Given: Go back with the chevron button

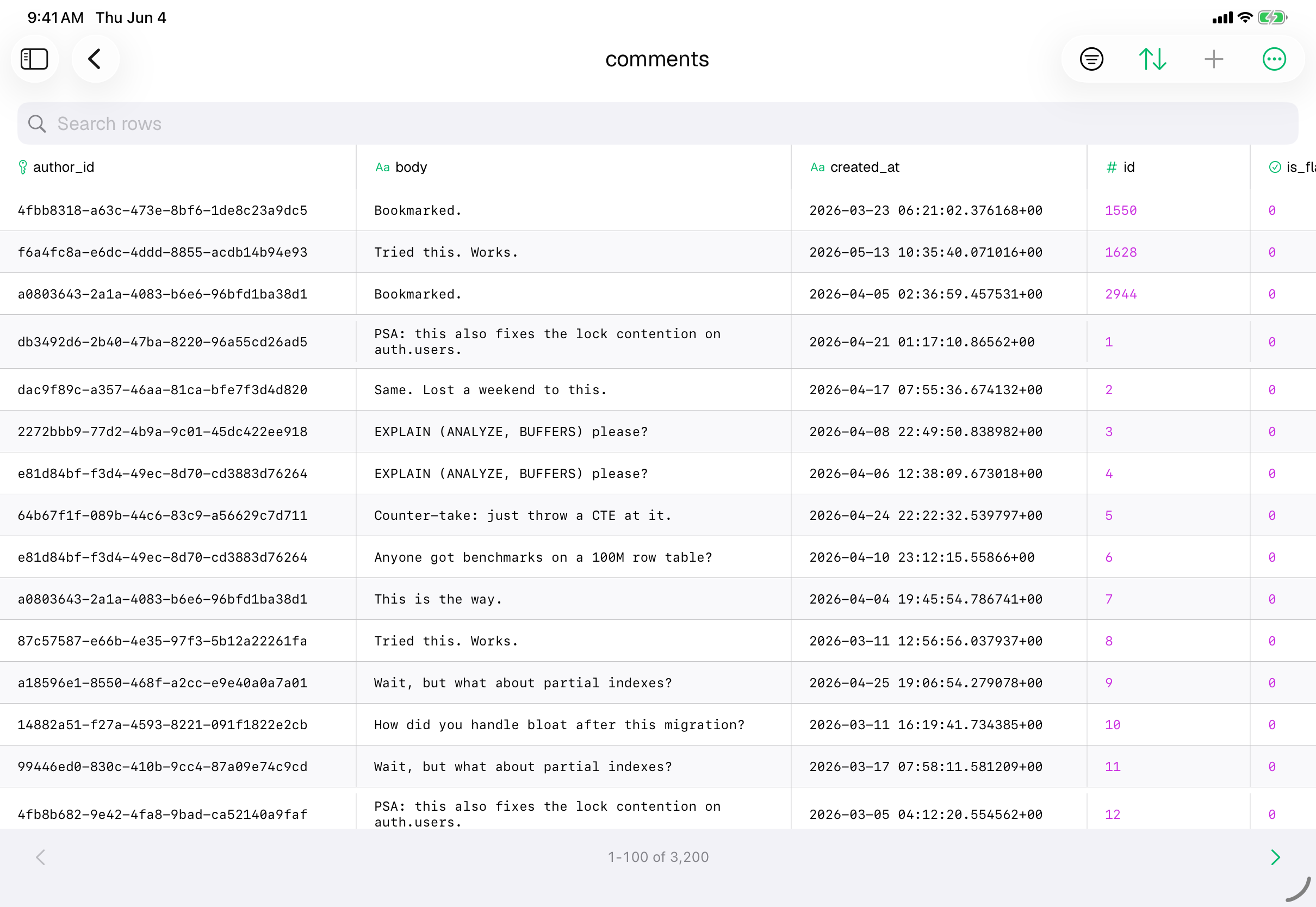Looking at the screenshot, I should click(95, 59).
